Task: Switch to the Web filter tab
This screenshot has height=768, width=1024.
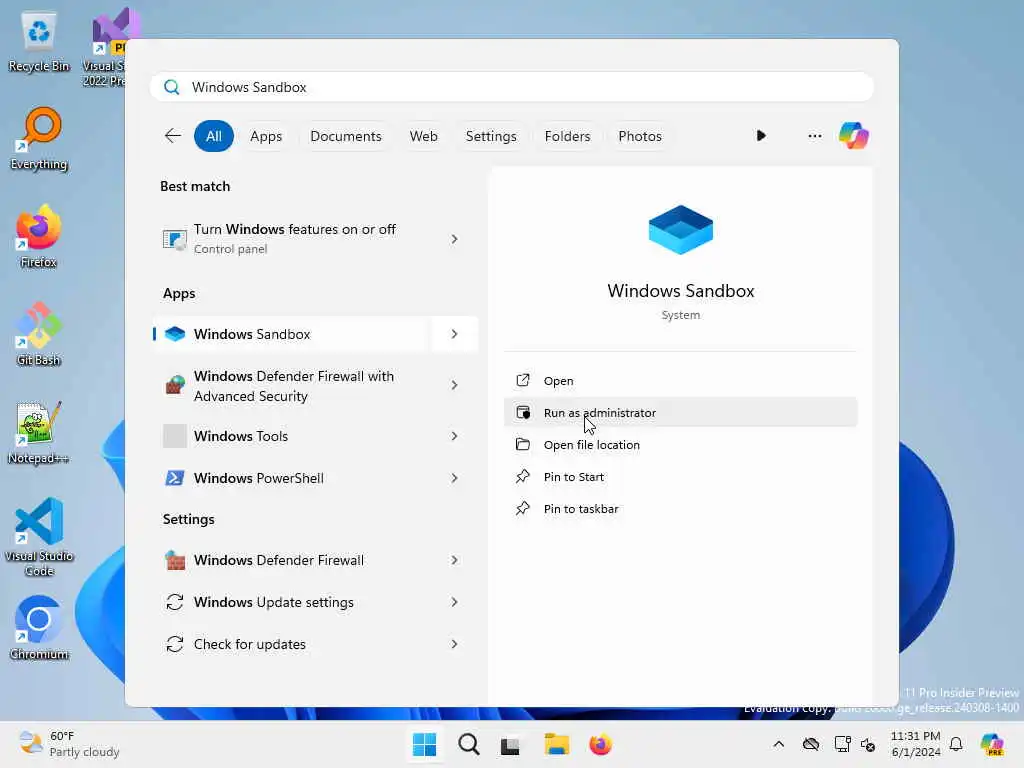Action: point(423,136)
